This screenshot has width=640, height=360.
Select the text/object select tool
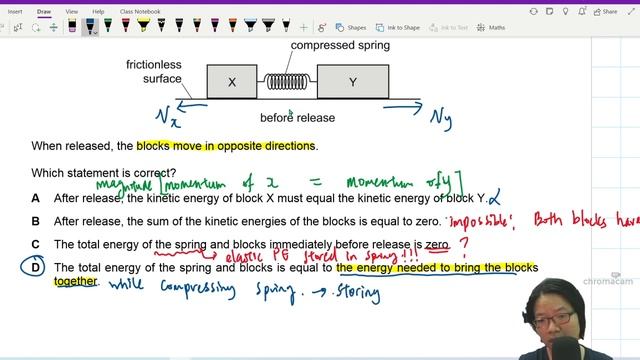pyautogui.click(x=18, y=27)
